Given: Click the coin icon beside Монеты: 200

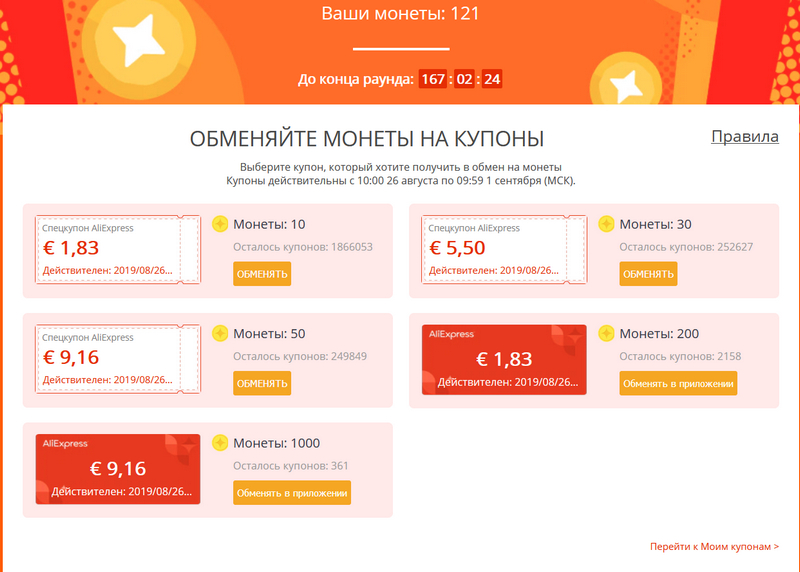Looking at the screenshot, I should click(x=607, y=333).
